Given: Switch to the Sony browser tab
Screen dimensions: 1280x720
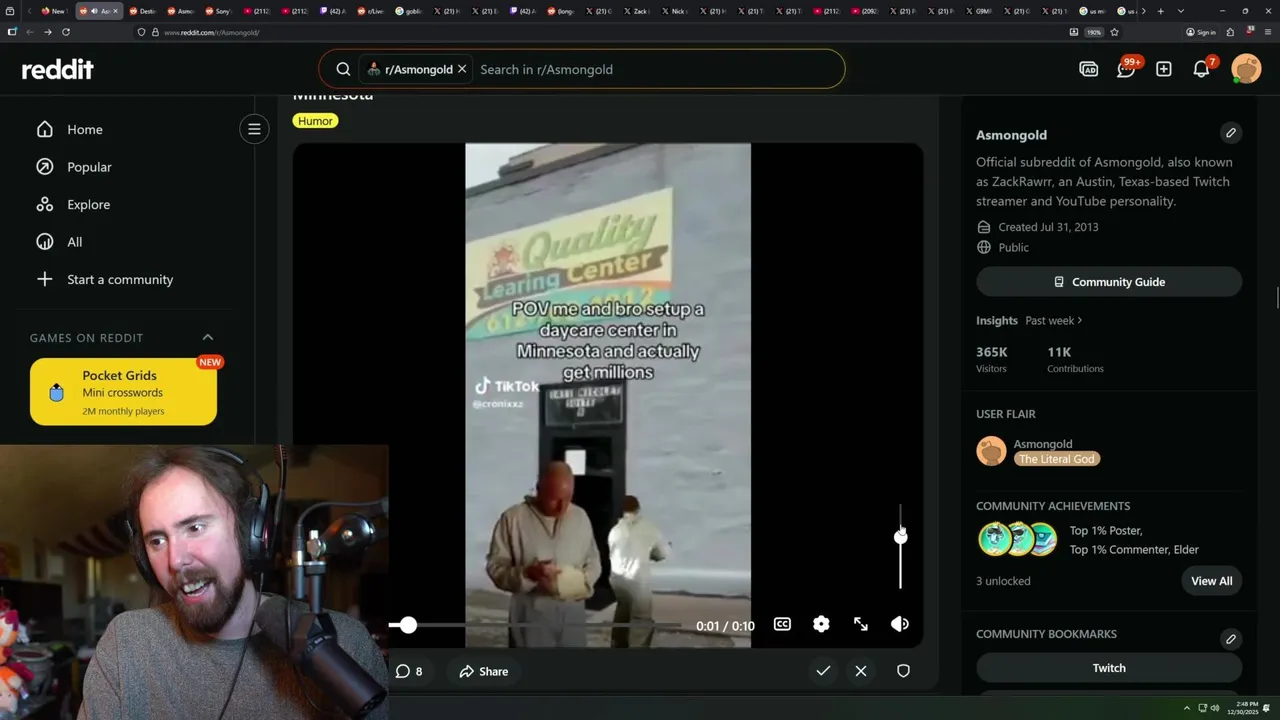Looking at the screenshot, I should point(219,11).
